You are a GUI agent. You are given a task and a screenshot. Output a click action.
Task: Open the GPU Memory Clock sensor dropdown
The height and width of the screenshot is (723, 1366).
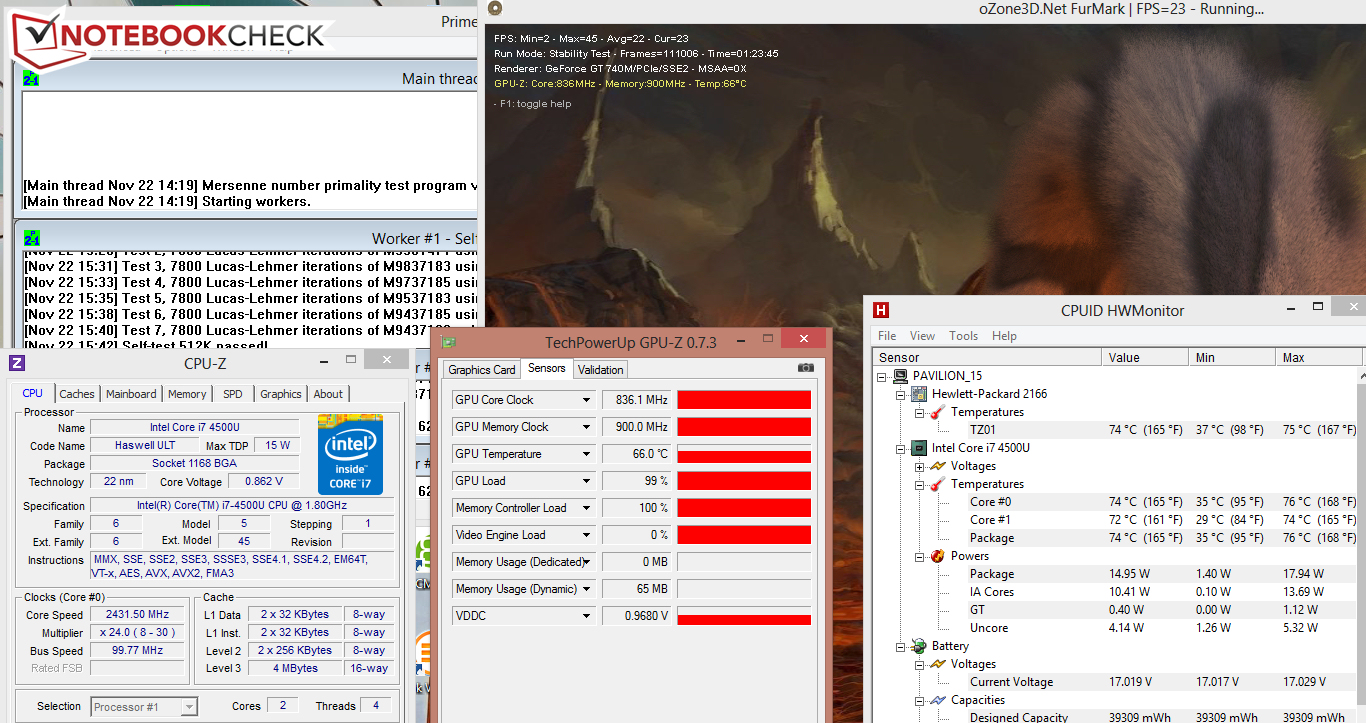pyautogui.click(x=587, y=427)
